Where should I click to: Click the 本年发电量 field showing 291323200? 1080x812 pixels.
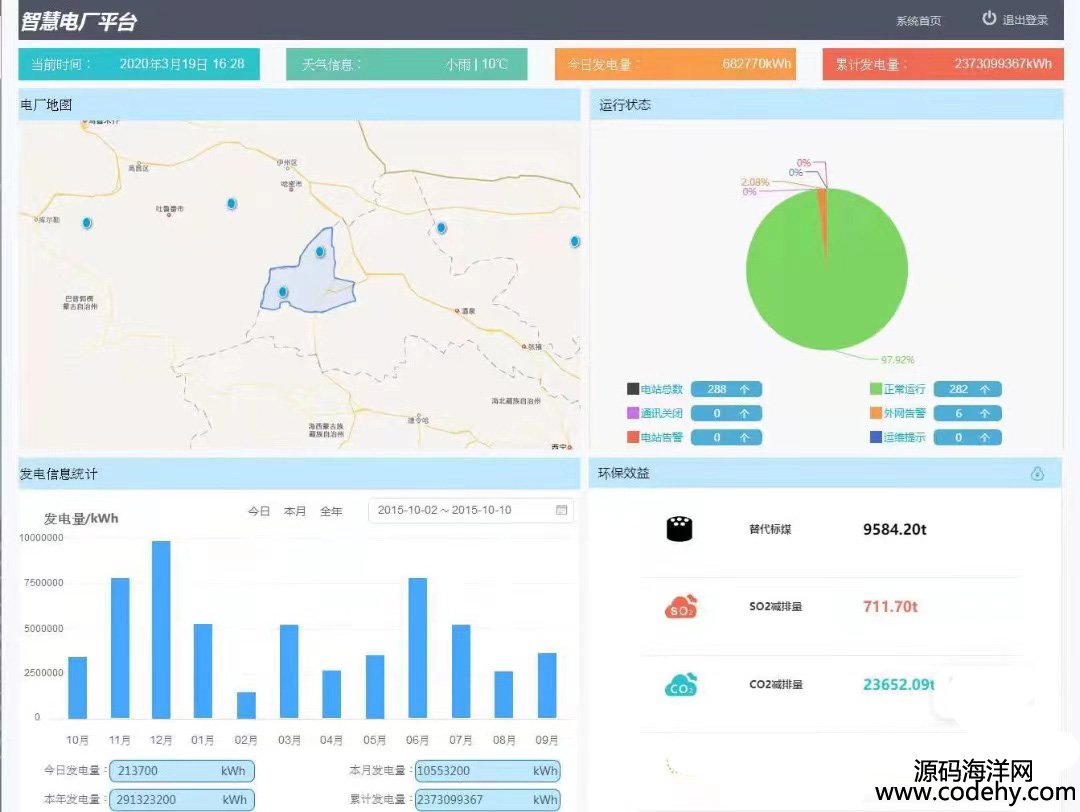tap(182, 800)
